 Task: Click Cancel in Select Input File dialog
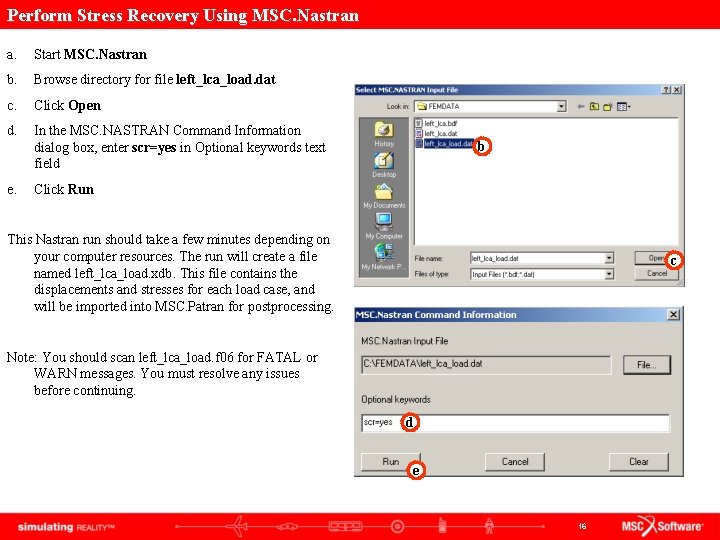click(x=656, y=273)
